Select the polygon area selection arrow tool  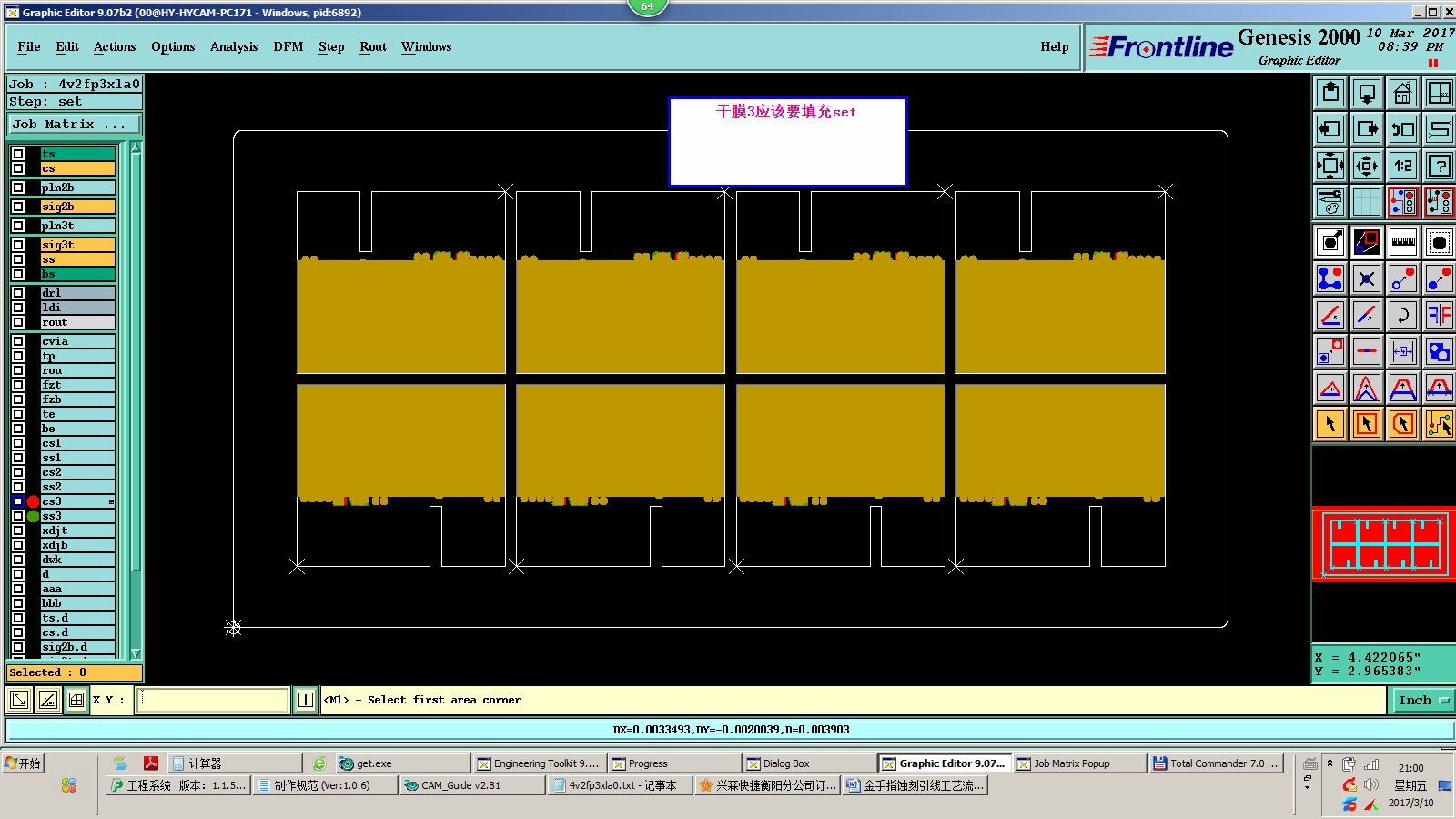1403,424
